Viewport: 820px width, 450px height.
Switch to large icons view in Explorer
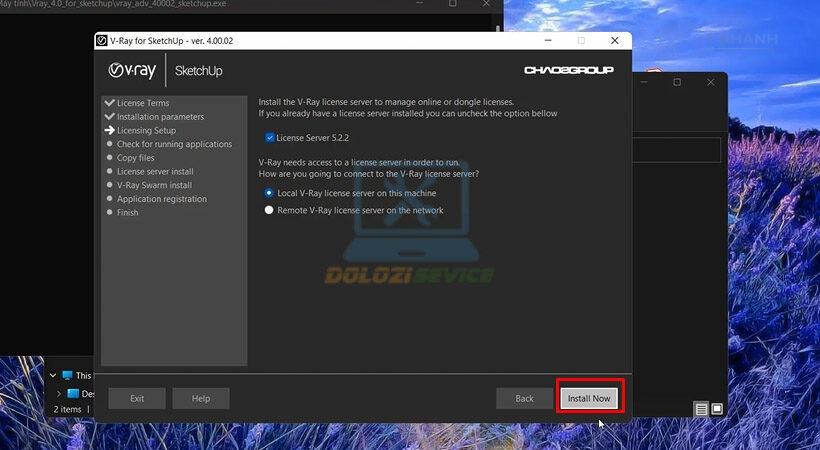(717, 409)
